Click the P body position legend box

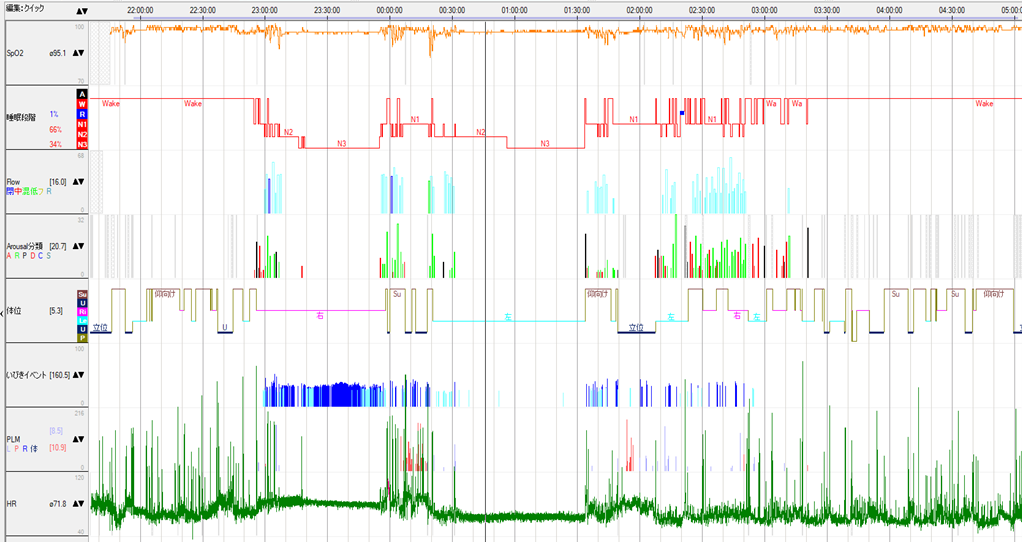click(82, 338)
